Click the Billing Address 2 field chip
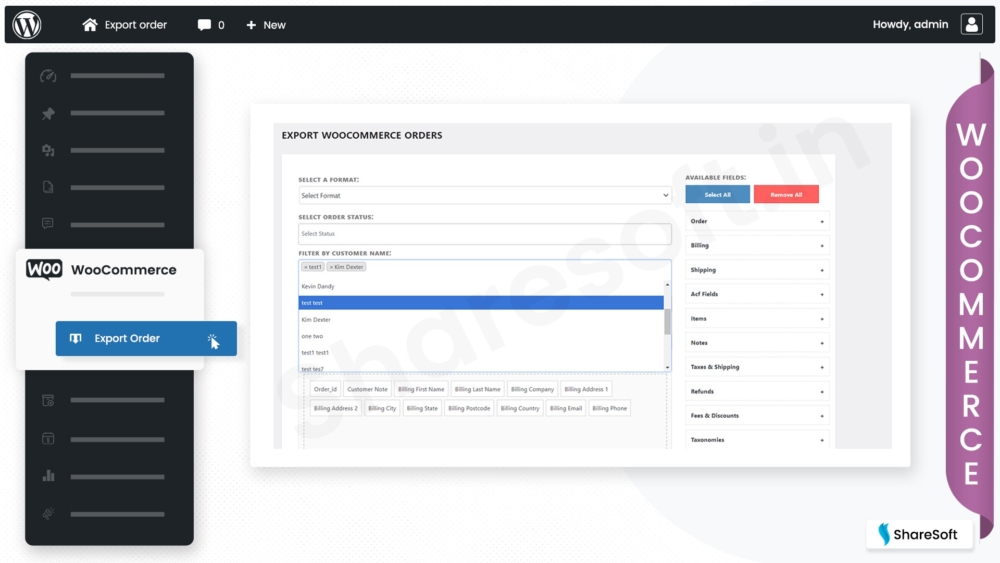Viewport: 1000px width, 563px height. click(x=336, y=408)
